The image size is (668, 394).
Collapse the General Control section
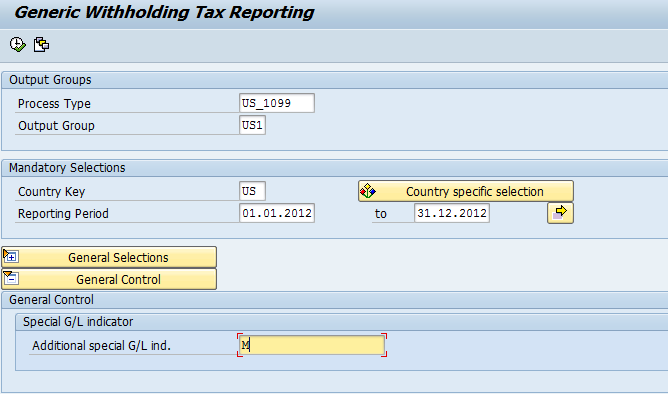[x=109, y=279]
